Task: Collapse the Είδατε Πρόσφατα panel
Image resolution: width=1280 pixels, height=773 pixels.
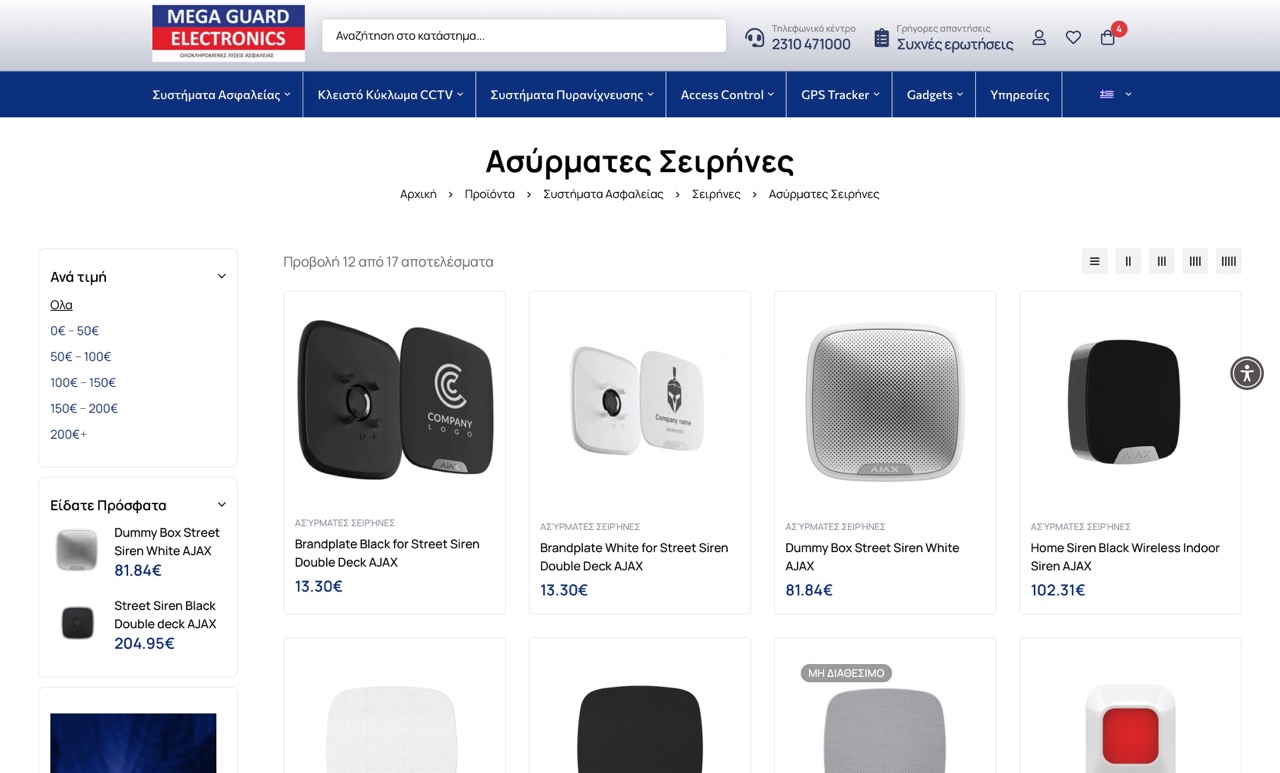Action: [222, 505]
